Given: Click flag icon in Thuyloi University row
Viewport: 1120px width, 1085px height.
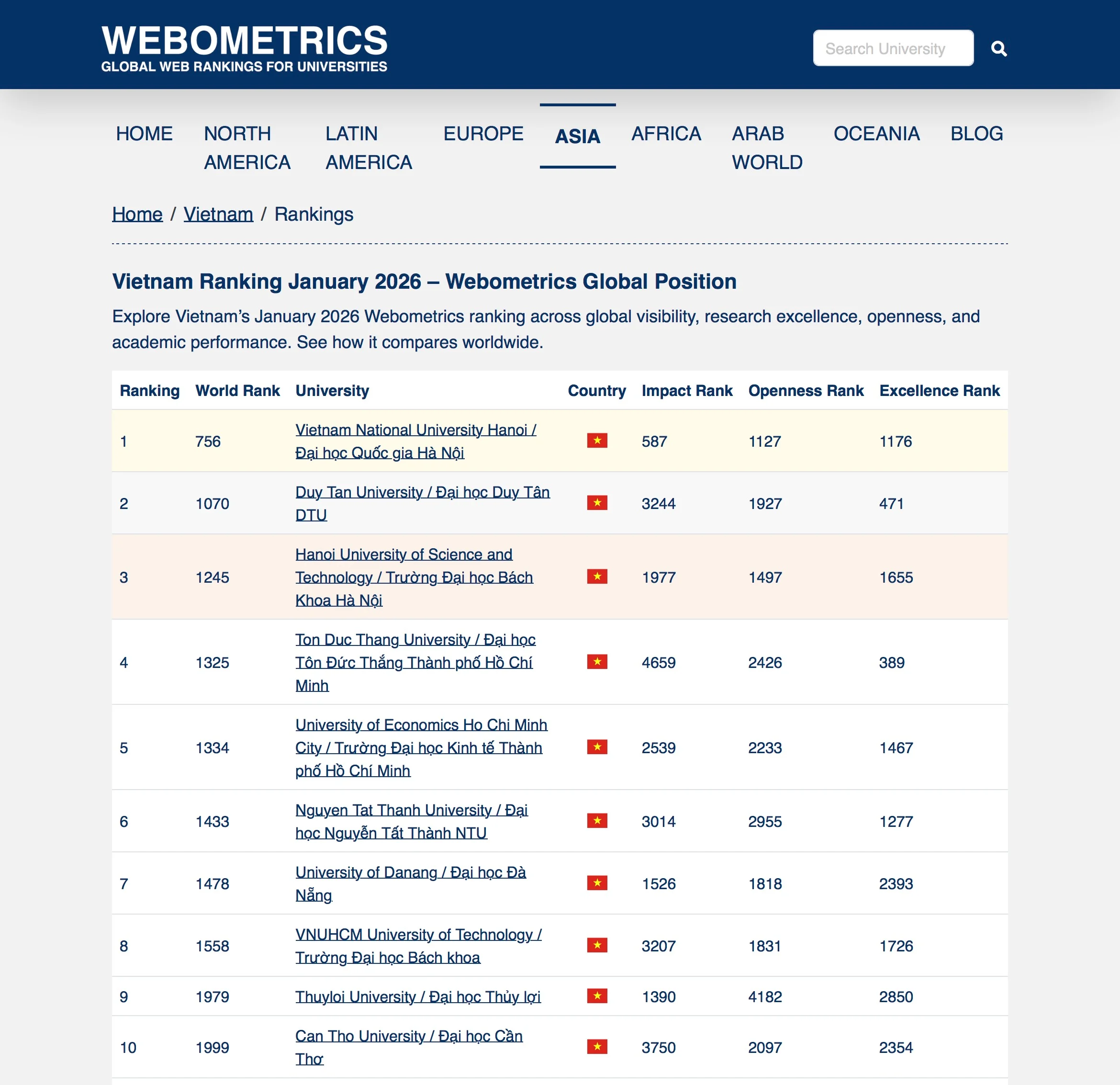Looking at the screenshot, I should (596, 996).
